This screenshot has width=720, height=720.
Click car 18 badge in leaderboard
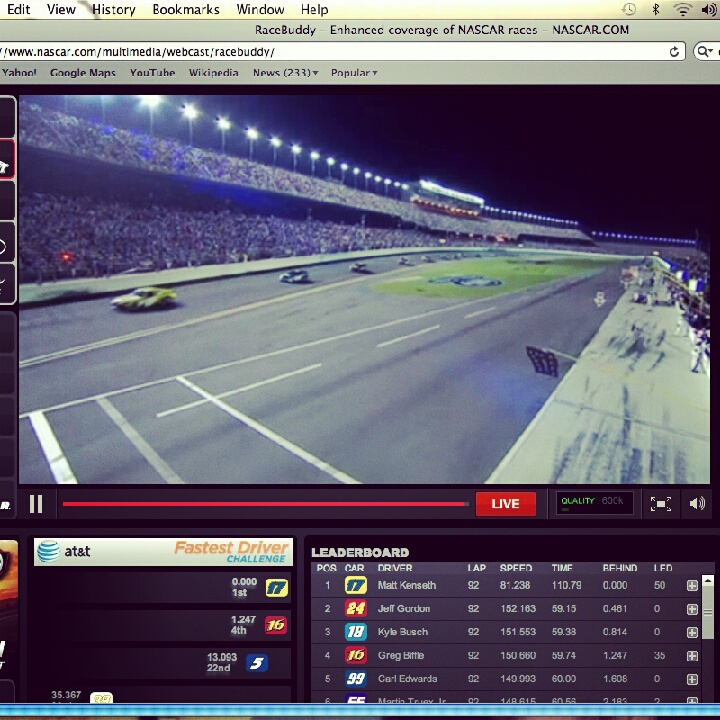click(355, 632)
